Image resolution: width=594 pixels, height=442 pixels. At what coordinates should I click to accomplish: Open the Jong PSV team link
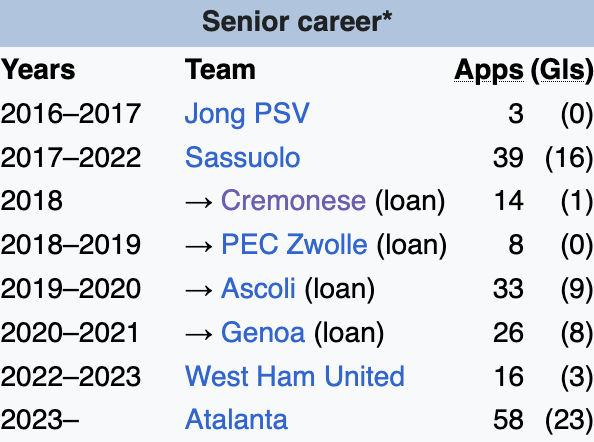[247, 114]
